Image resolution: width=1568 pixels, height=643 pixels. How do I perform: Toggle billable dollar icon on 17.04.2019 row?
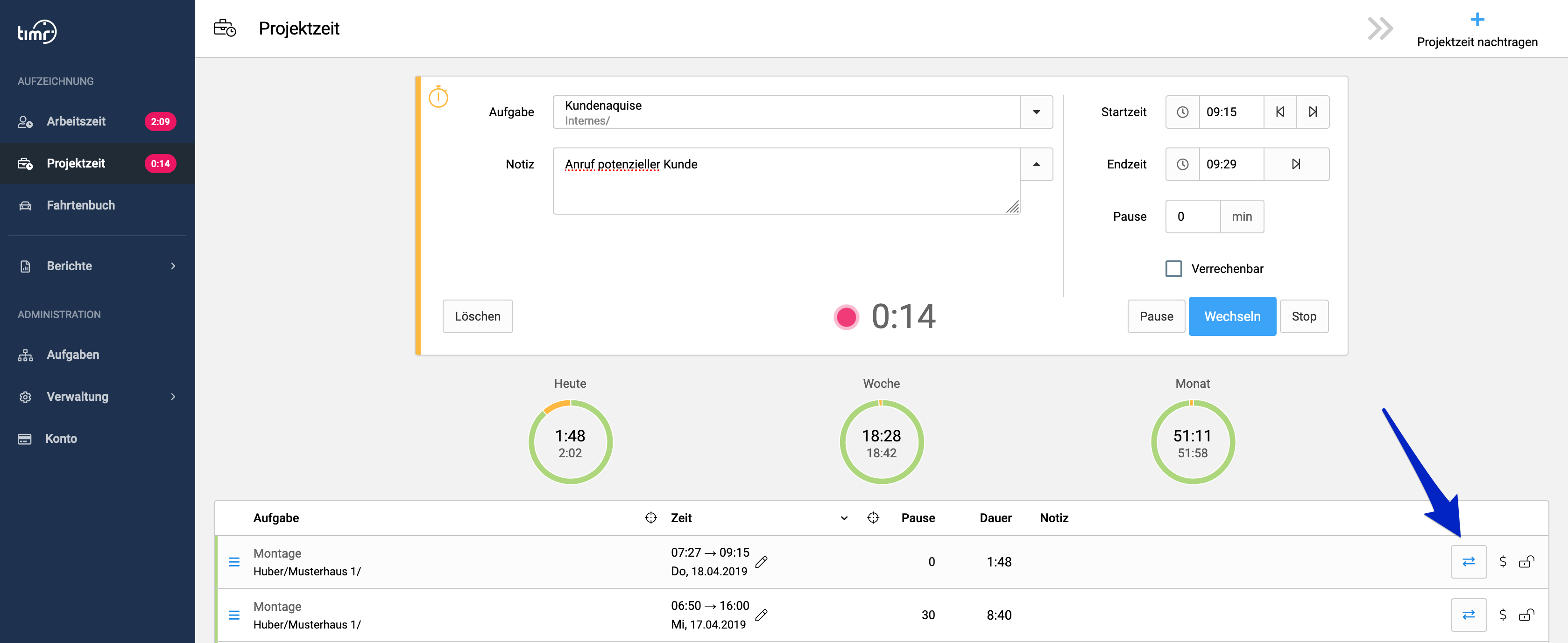[1502, 615]
